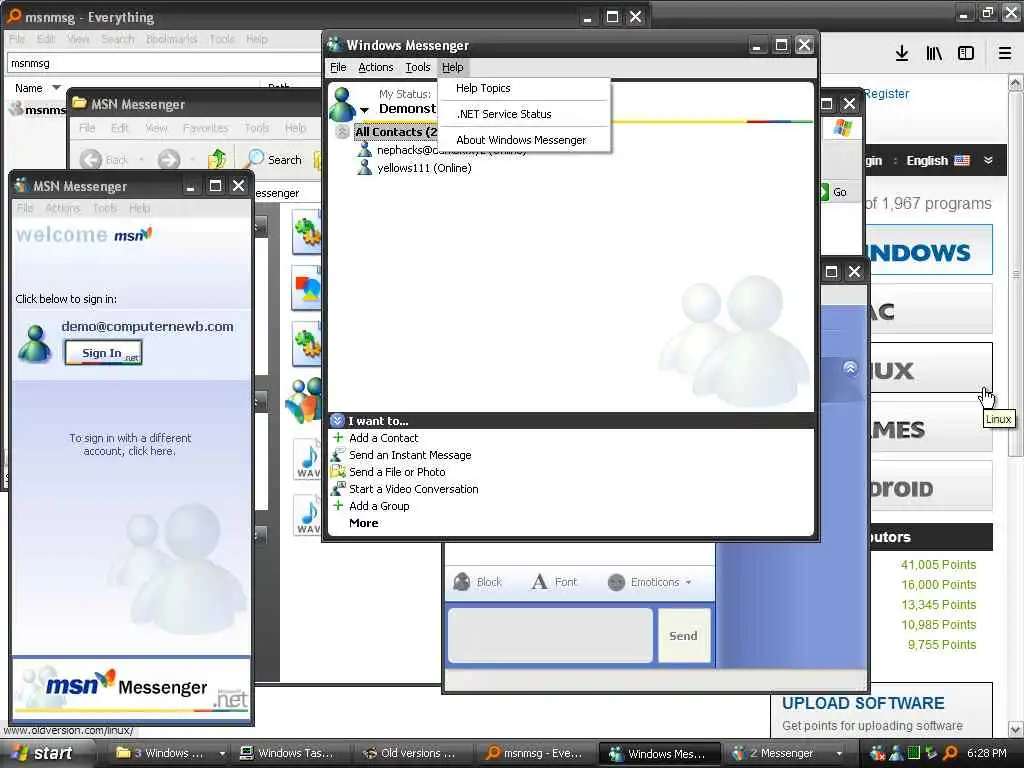The width and height of the screenshot is (1024, 768).
Task: Open Help Topics in the Help menu
Action: (x=483, y=88)
